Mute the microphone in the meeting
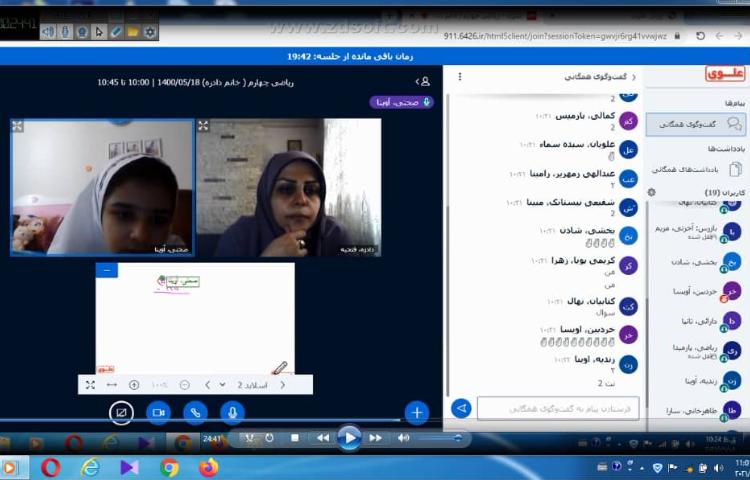 pos(232,412)
